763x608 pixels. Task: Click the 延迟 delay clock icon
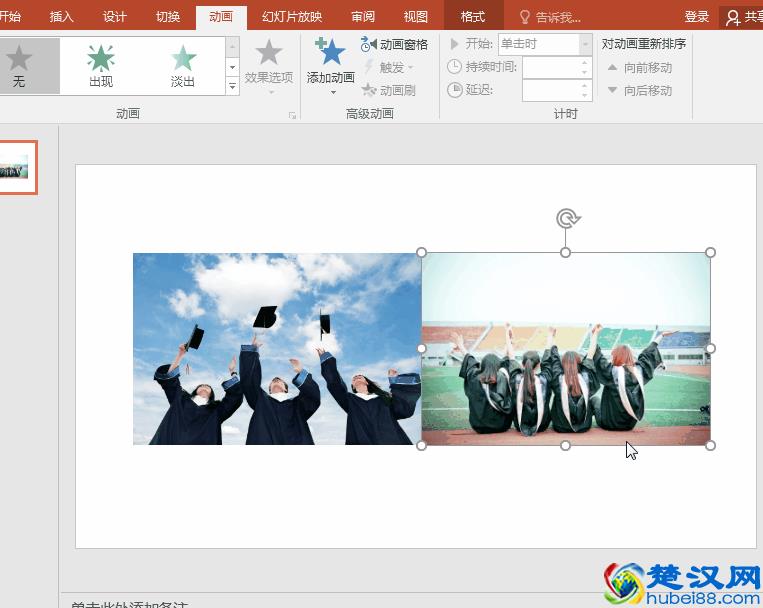(454, 90)
